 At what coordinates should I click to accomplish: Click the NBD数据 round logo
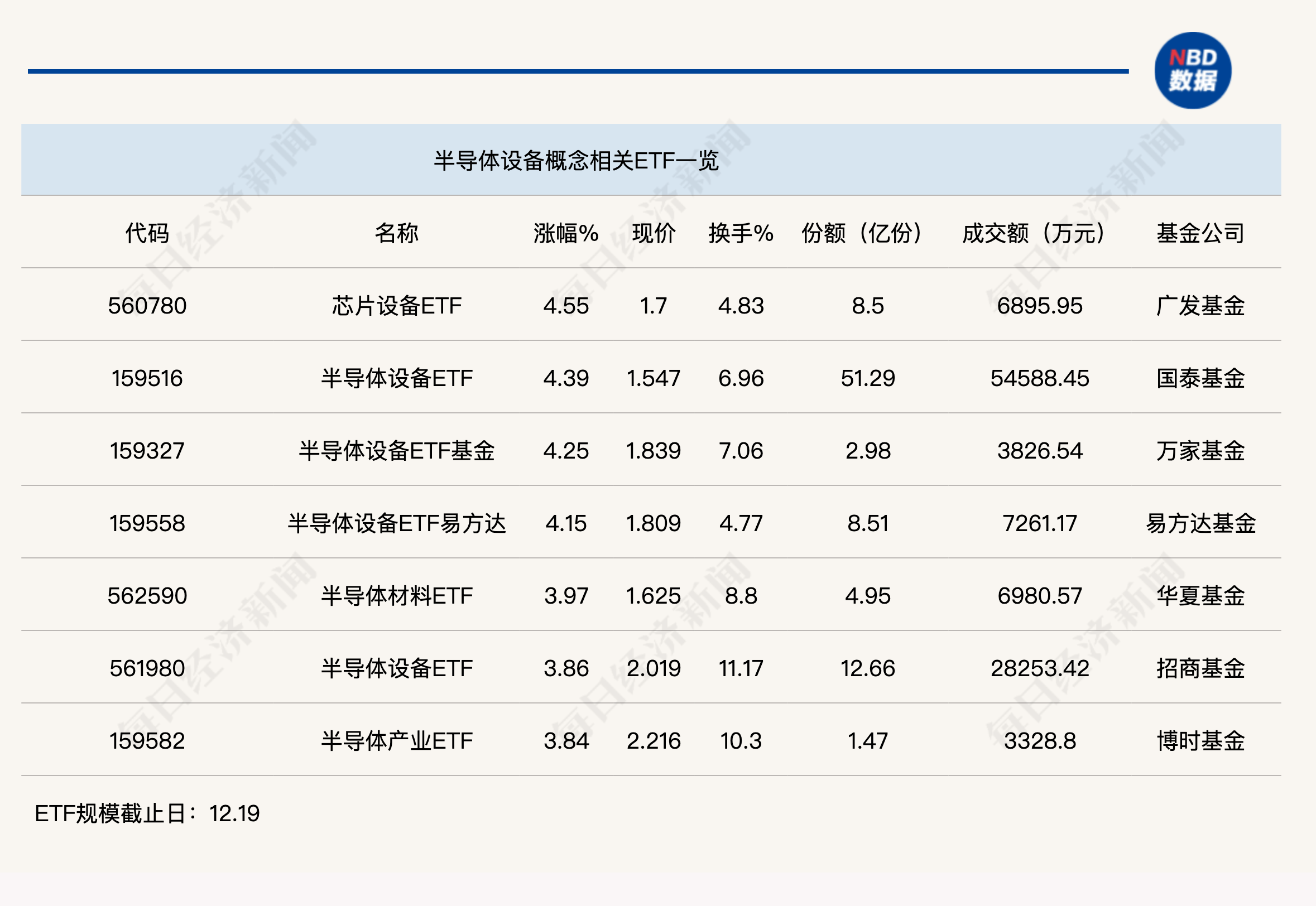(x=1192, y=70)
